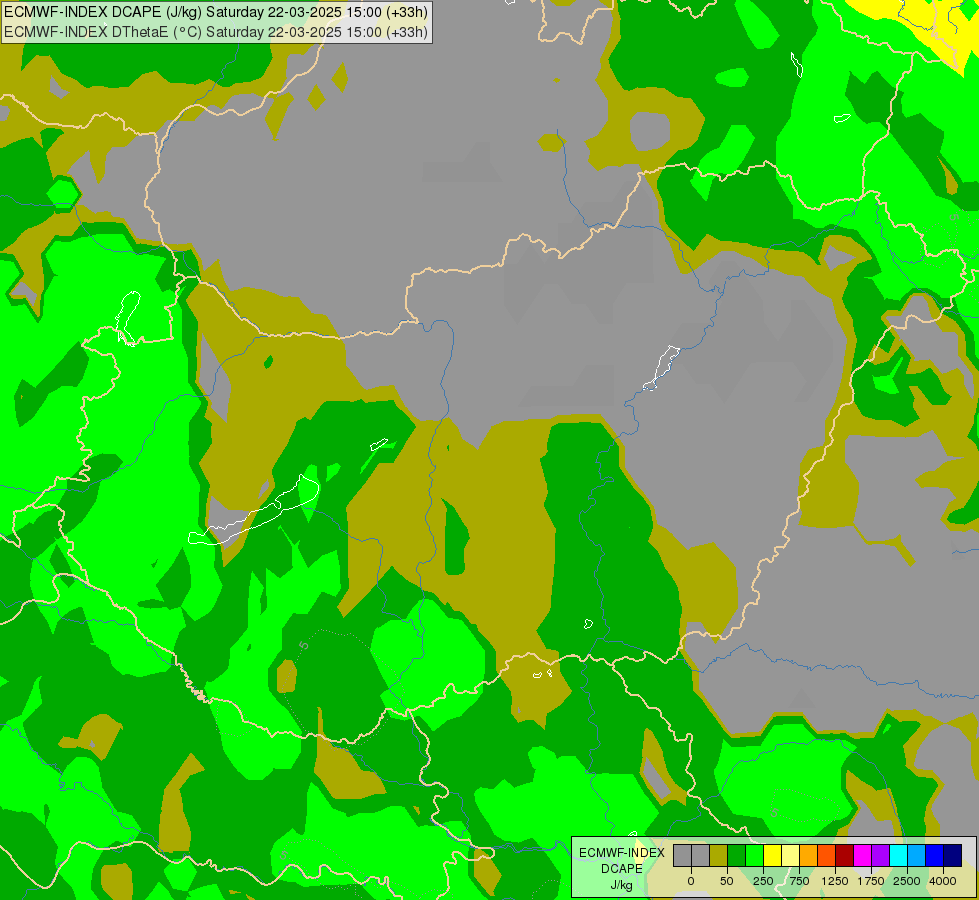979x900 pixels.
Task: Click the magenta legend swatch
Action: point(863,855)
